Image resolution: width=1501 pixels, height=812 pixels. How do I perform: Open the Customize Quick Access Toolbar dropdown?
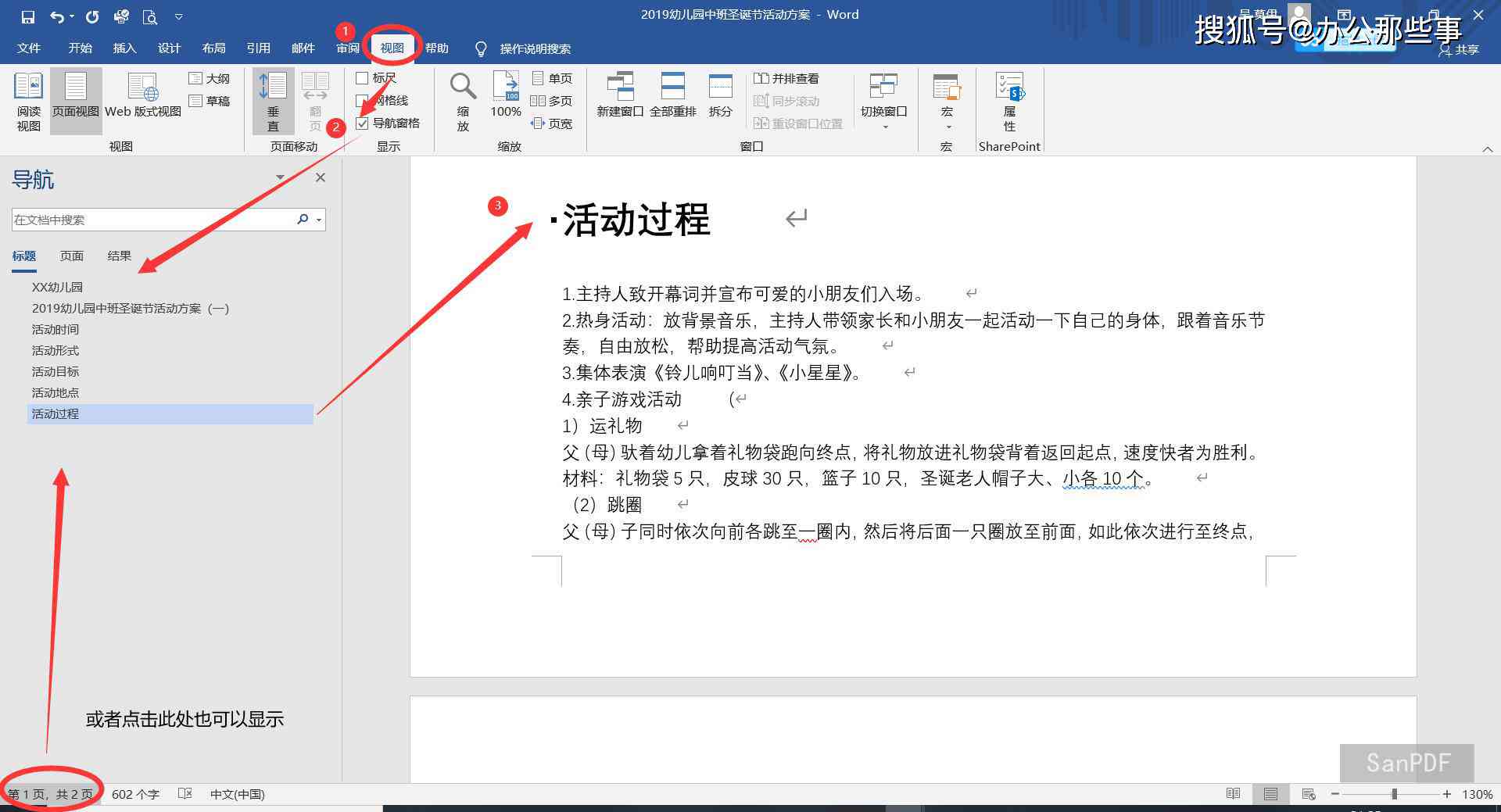tap(179, 16)
